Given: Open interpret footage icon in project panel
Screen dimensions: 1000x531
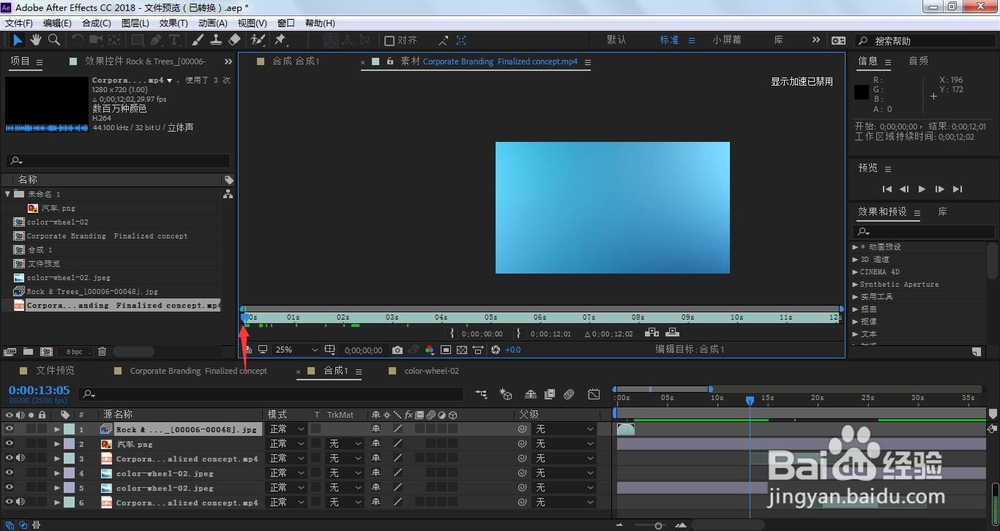Looking at the screenshot, I should [x=10, y=351].
